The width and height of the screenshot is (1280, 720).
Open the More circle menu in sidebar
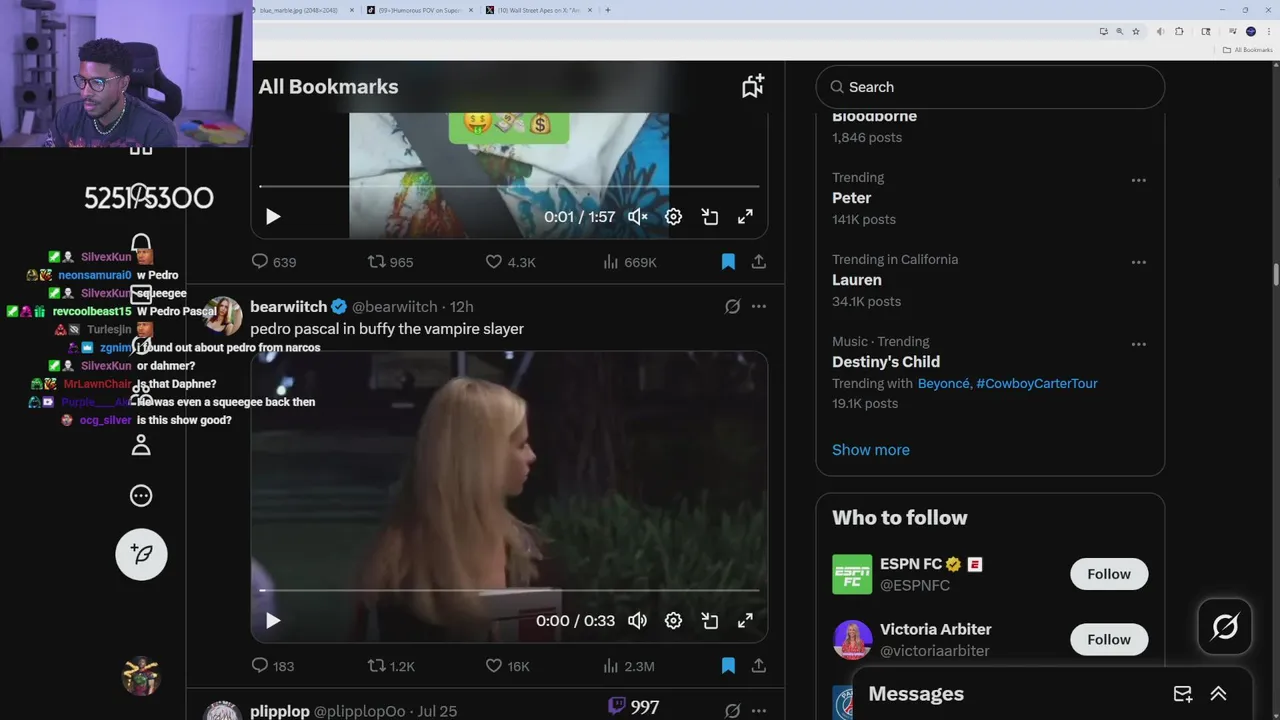point(141,495)
